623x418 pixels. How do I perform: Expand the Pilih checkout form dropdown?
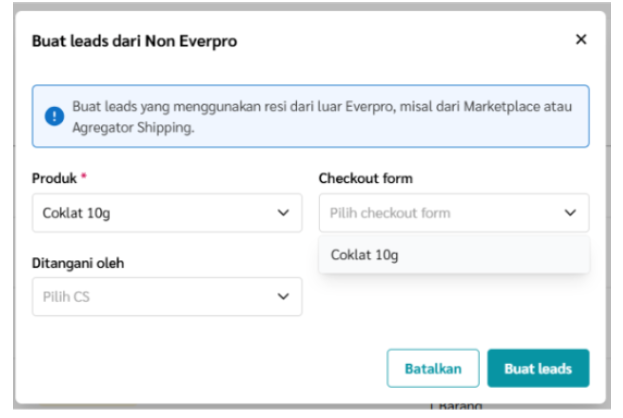click(x=454, y=213)
